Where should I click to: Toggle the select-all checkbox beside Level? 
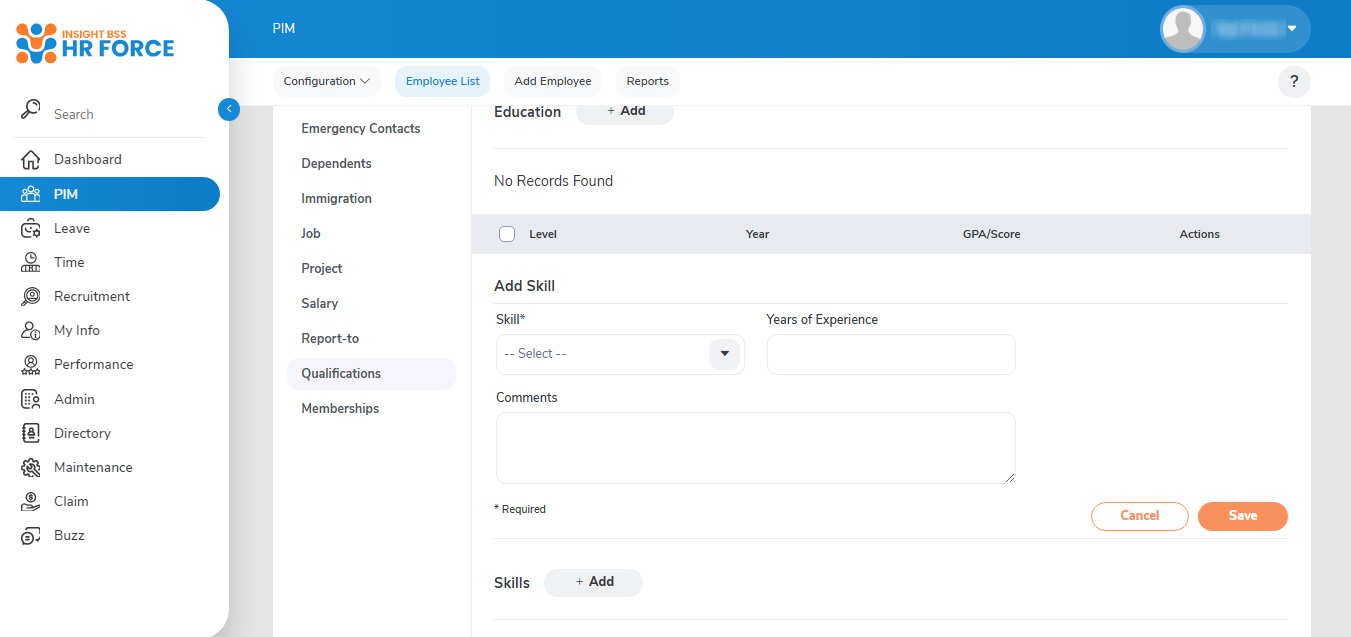(507, 234)
